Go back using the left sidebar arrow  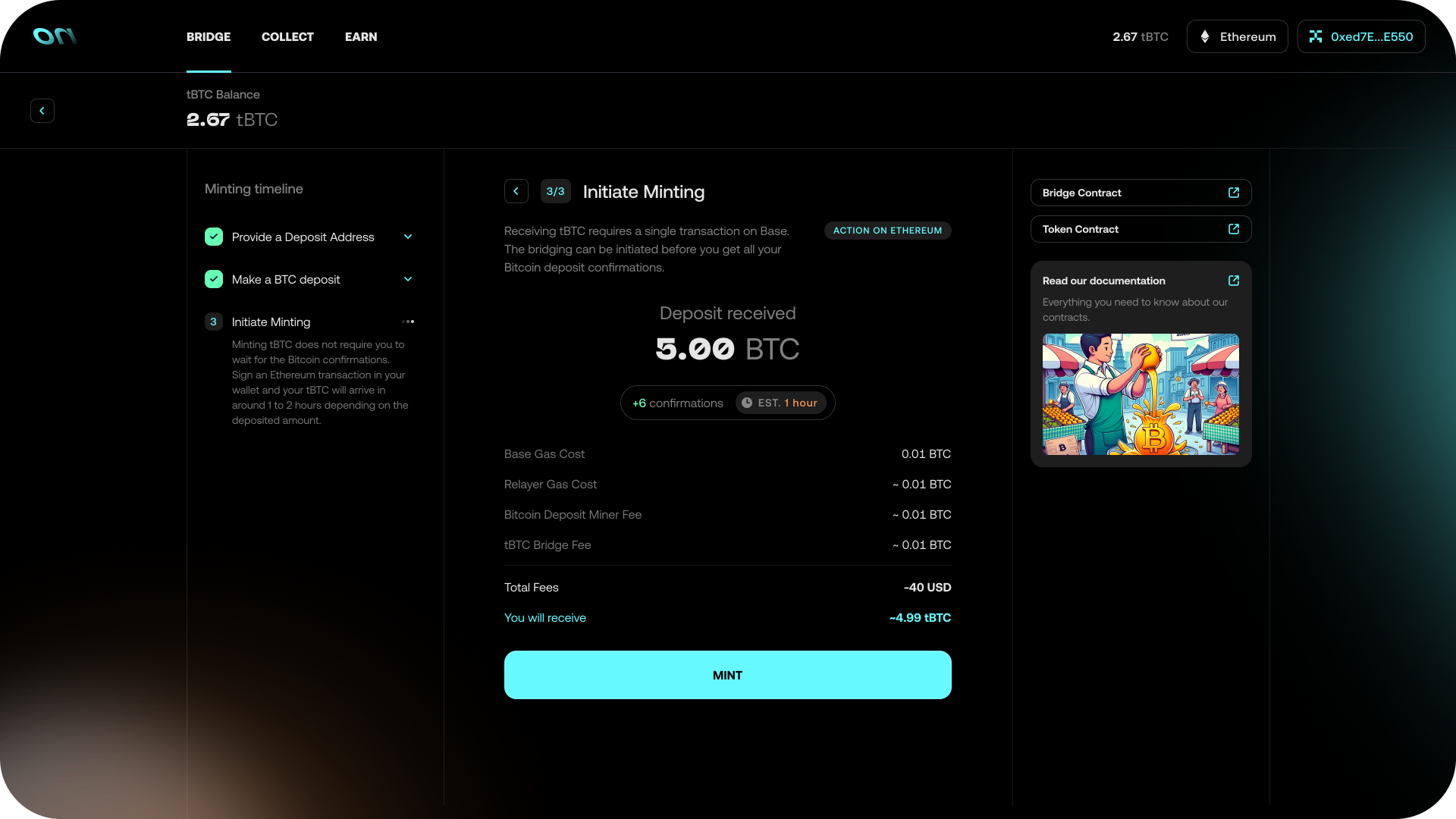42,111
